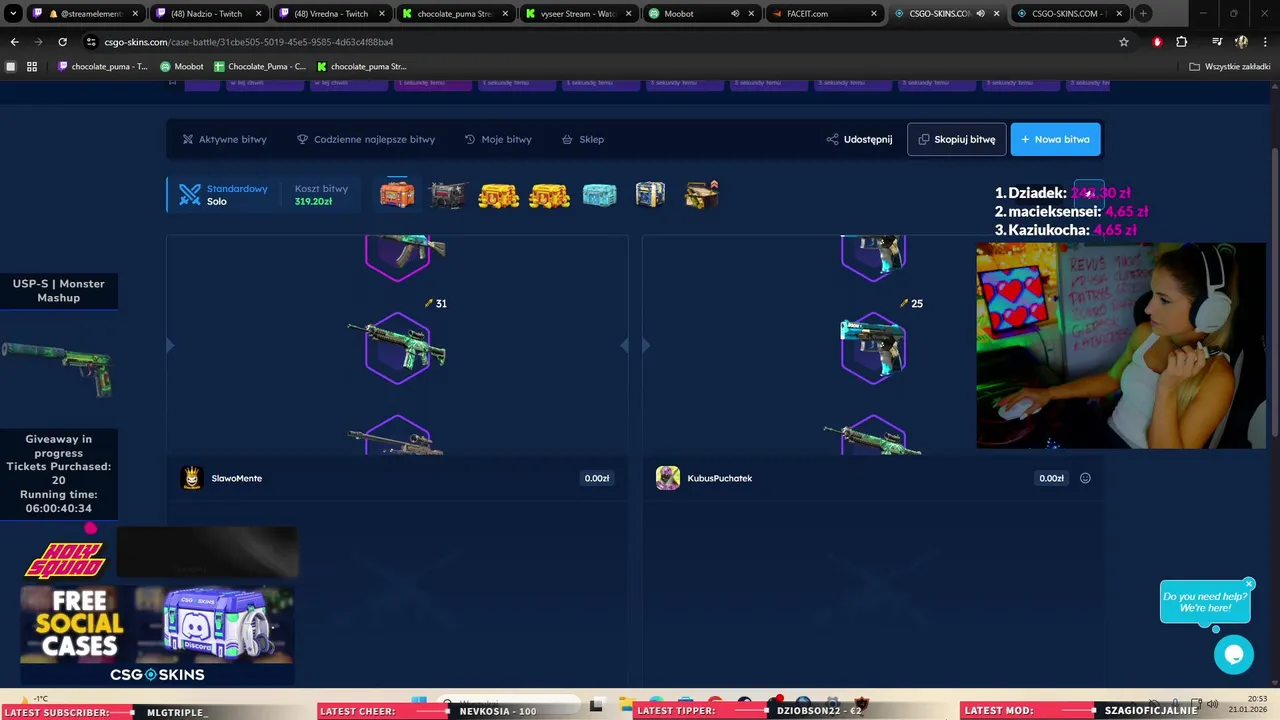Choose the last wooden chest case icon
Image resolution: width=1280 pixels, height=720 pixels.
tap(701, 194)
